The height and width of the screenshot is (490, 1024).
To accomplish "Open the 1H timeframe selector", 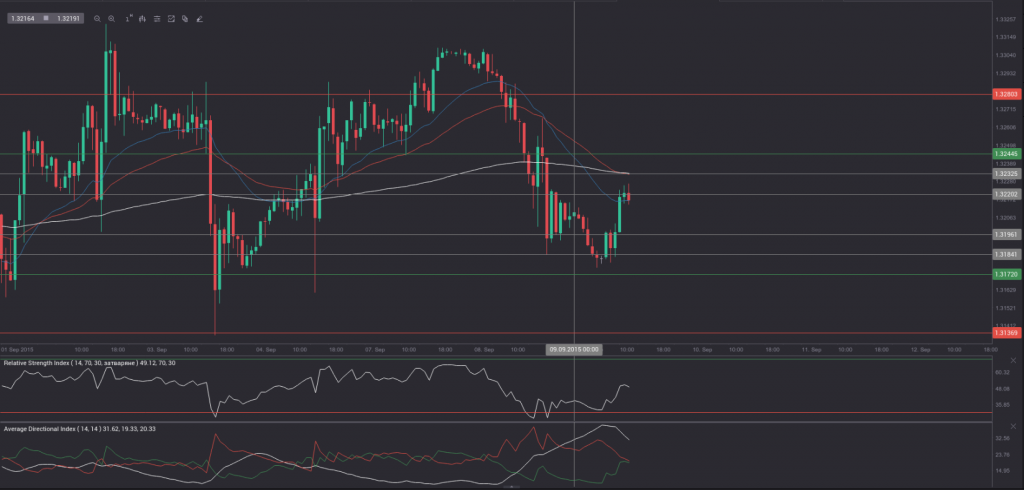I will (x=129, y=18).
